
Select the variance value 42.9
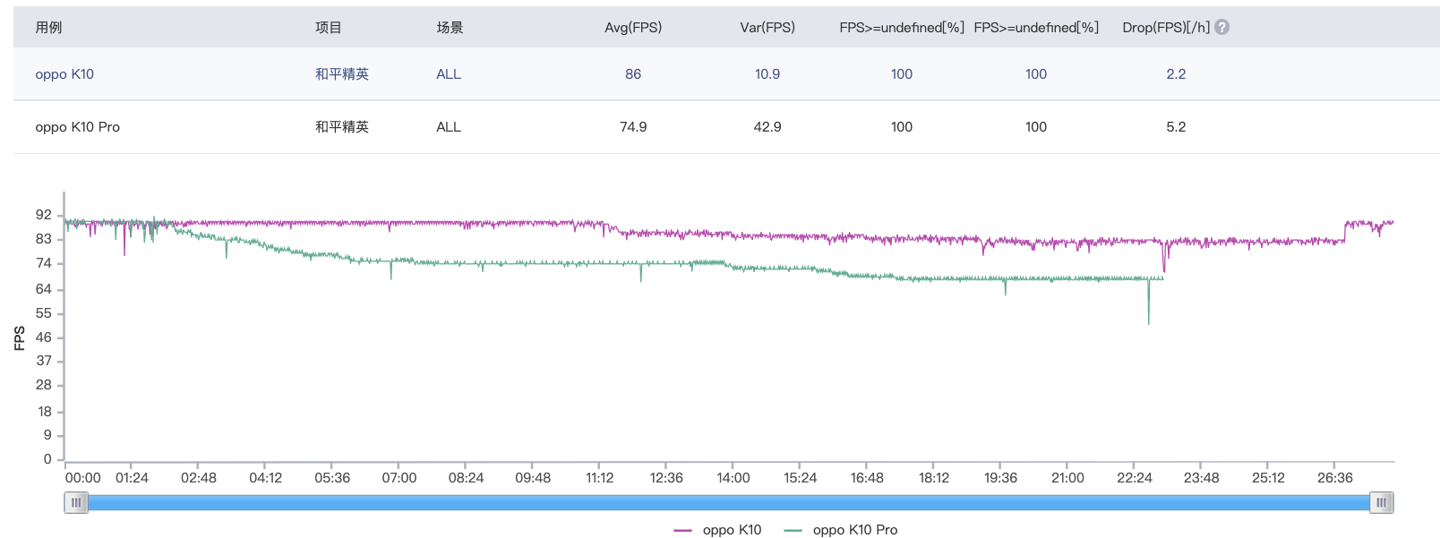(767, 127)
